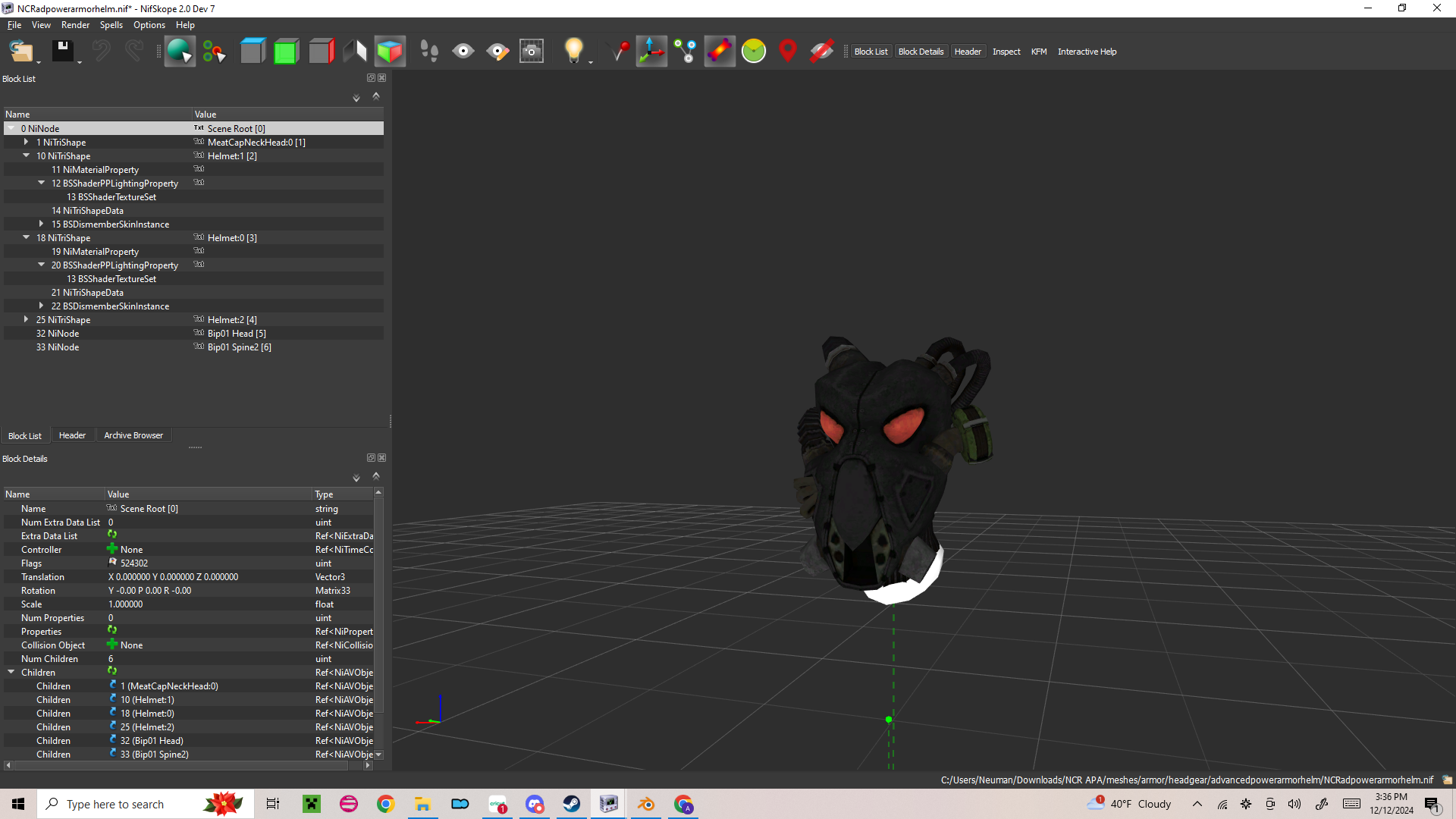This screenshot has width=1456, height=819.
Task: Take a viewport screenshot camera icon
Action: point(532,52)
